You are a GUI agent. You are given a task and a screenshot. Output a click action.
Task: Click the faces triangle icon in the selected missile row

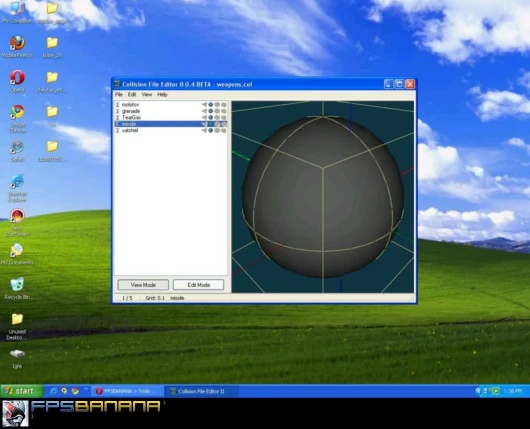point(204,124)
